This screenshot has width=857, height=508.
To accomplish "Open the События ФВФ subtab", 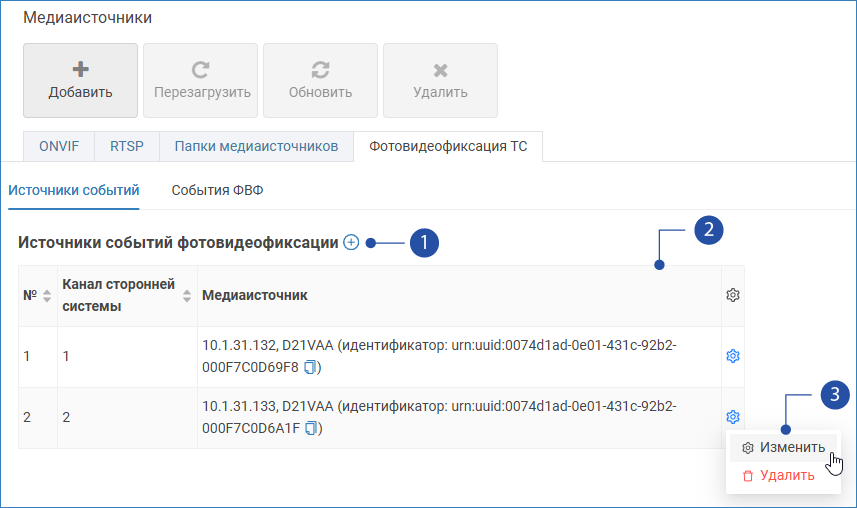I will click(x=217, y=190).
